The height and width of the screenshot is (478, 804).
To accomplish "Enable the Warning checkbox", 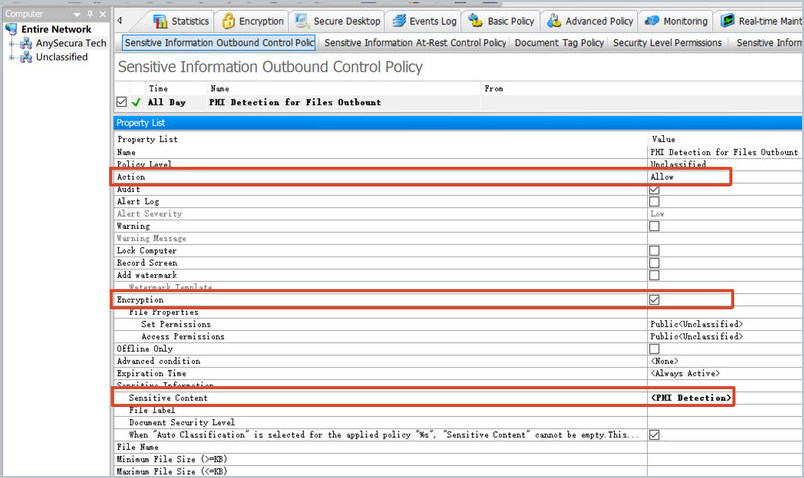I will 654,226.
